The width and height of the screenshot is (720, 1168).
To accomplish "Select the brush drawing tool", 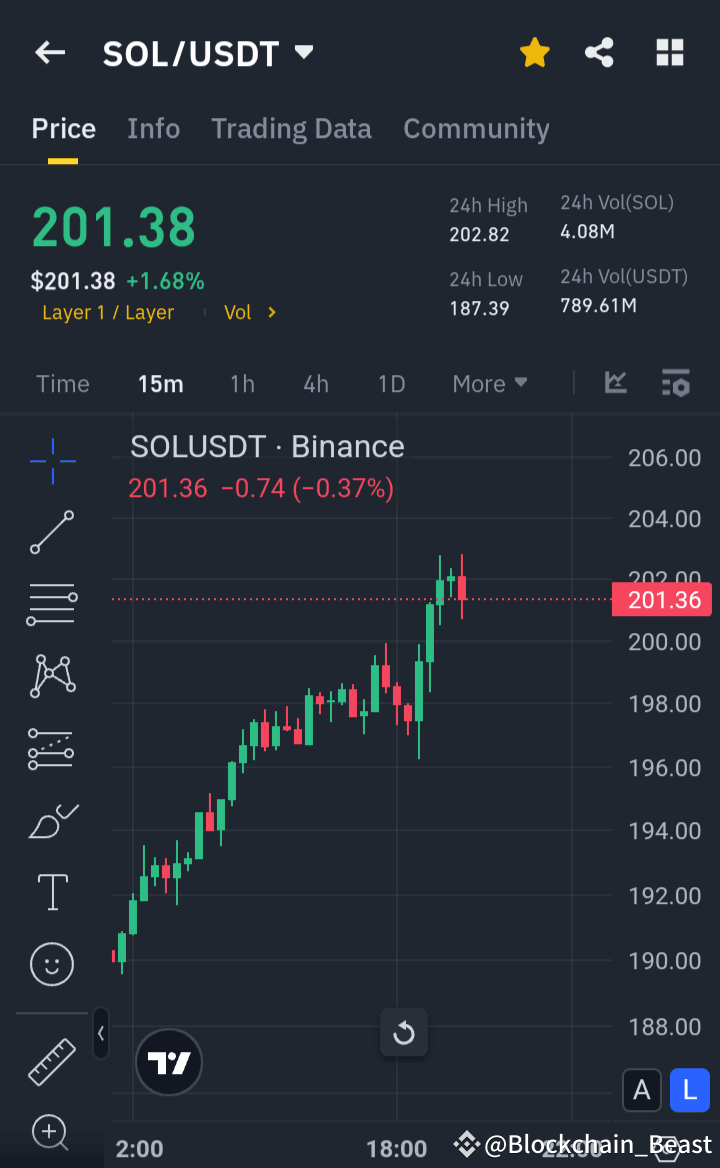I will [51, 820].
